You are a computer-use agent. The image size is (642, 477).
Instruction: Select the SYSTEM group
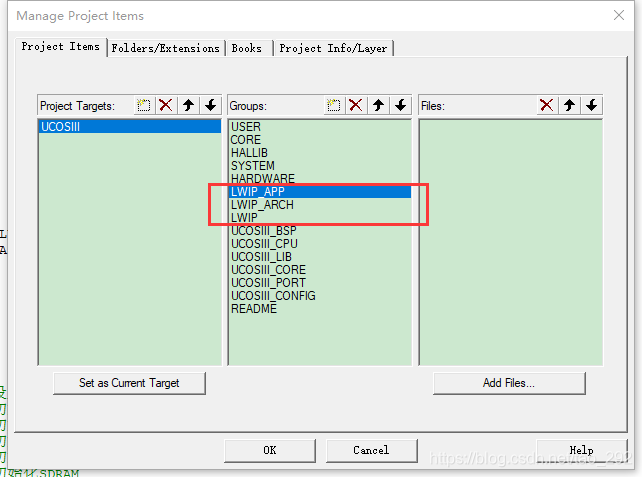click(x=320, y=166)
